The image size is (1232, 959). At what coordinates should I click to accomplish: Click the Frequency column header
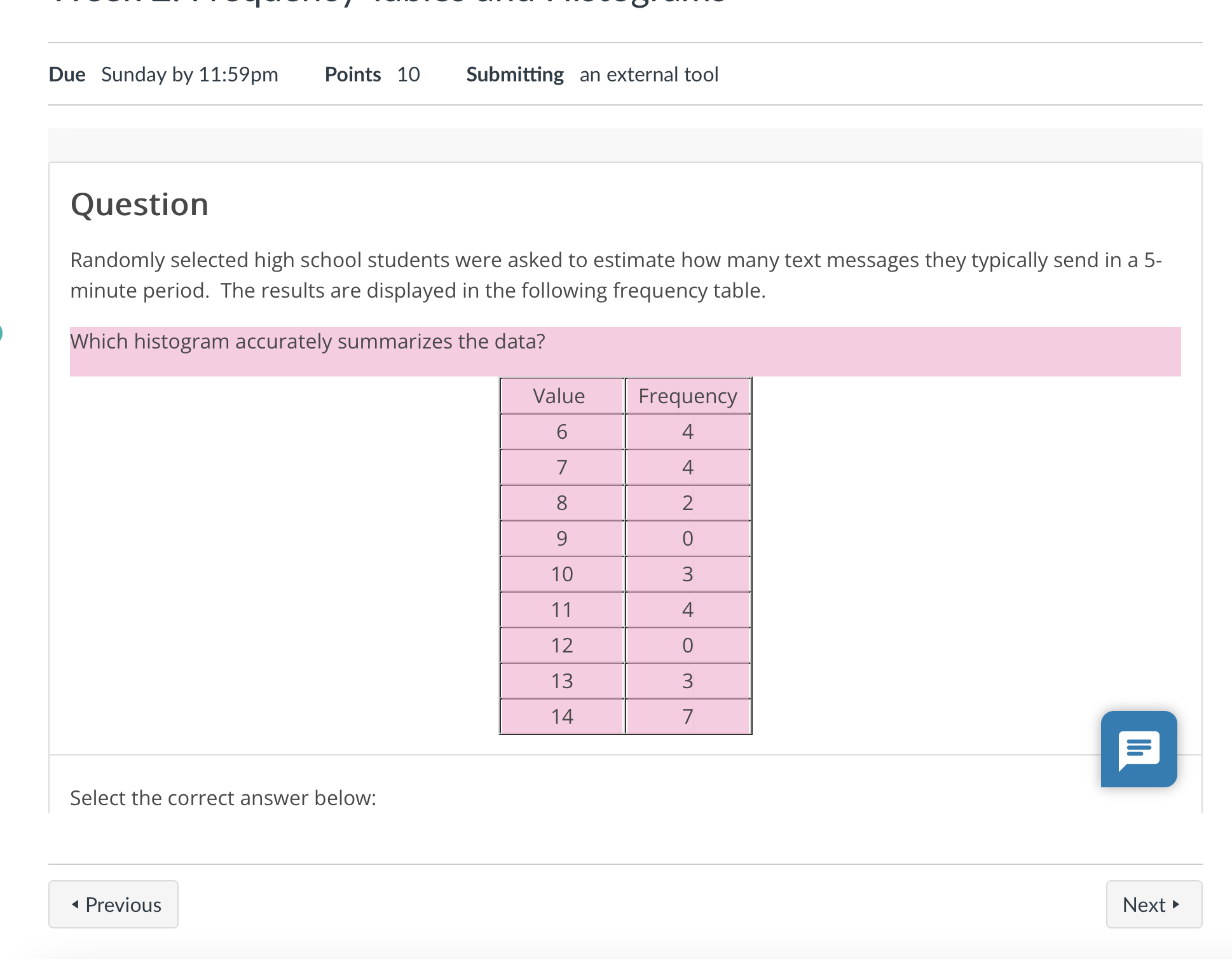pyautogui.click(x=688, y=396)
